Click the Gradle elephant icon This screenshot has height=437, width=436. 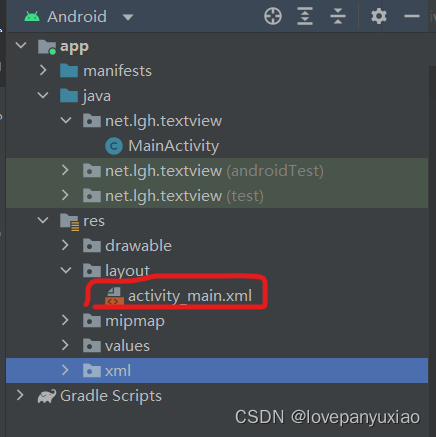point(47,396)
